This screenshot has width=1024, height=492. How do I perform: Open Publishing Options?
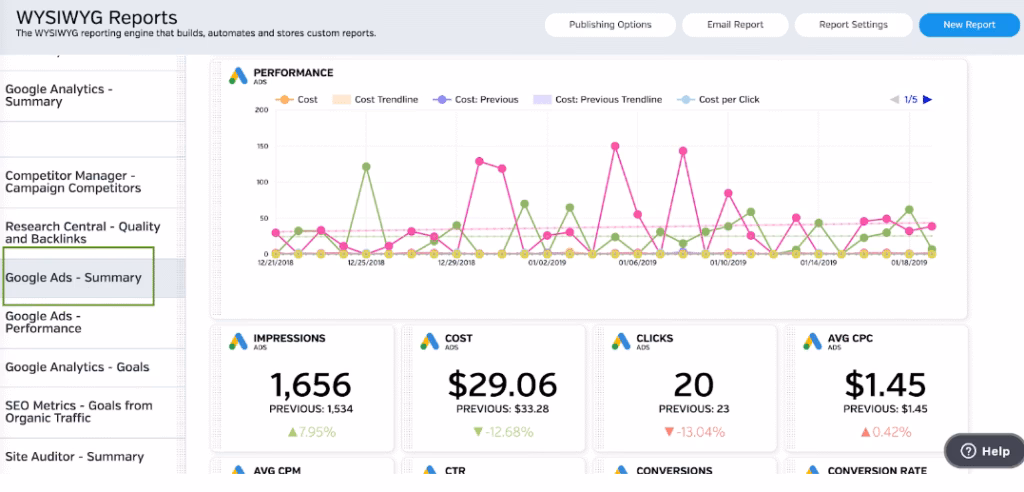coord(609,25)
